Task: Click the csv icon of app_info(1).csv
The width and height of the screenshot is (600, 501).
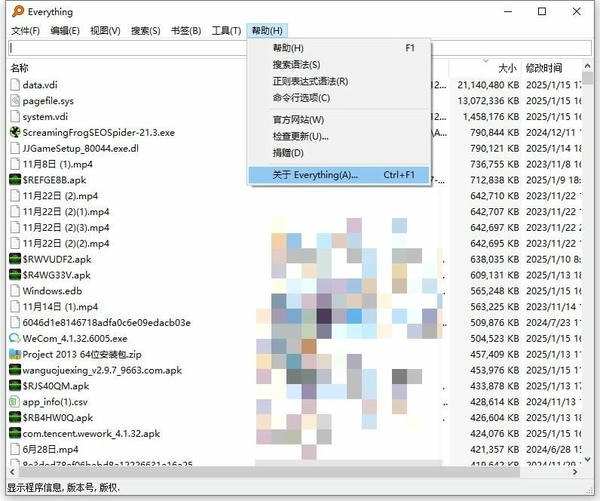Action: coord(15,402)
